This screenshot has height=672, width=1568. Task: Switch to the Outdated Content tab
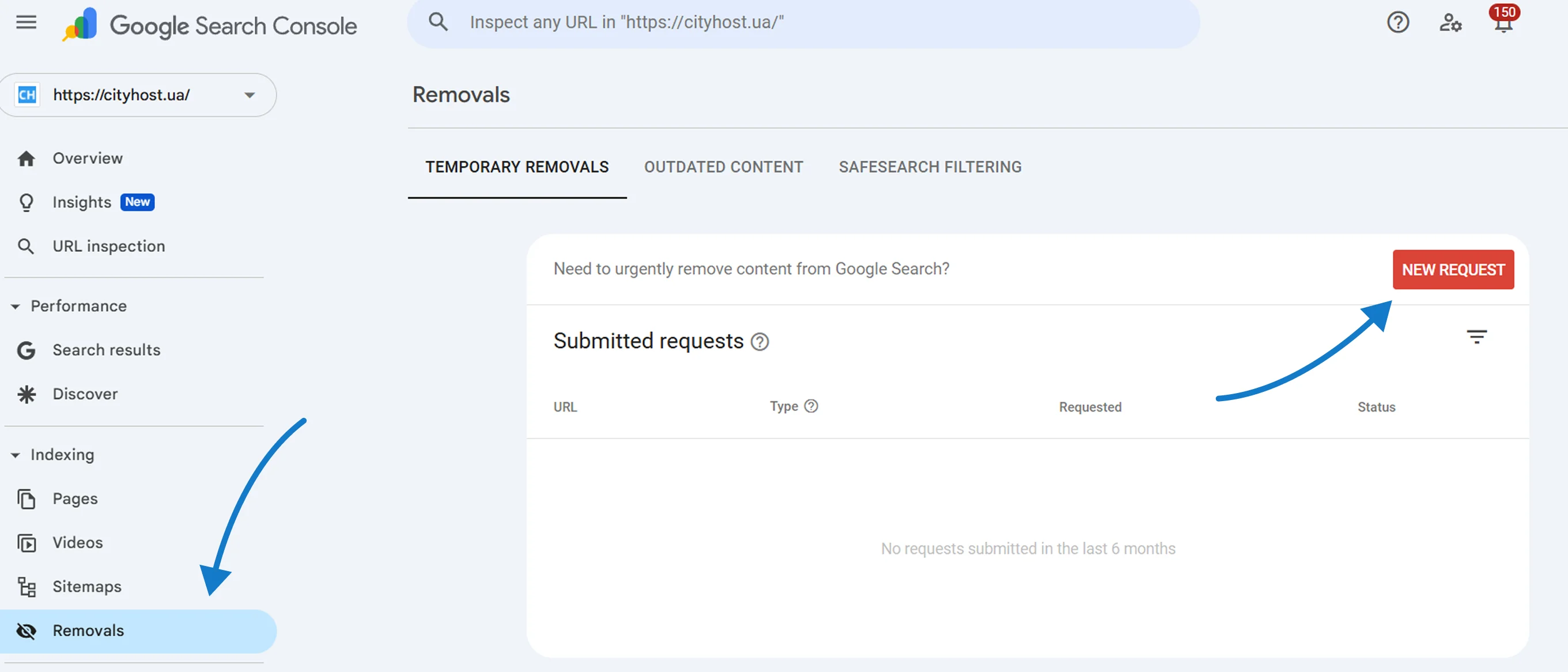coord(723,167)
